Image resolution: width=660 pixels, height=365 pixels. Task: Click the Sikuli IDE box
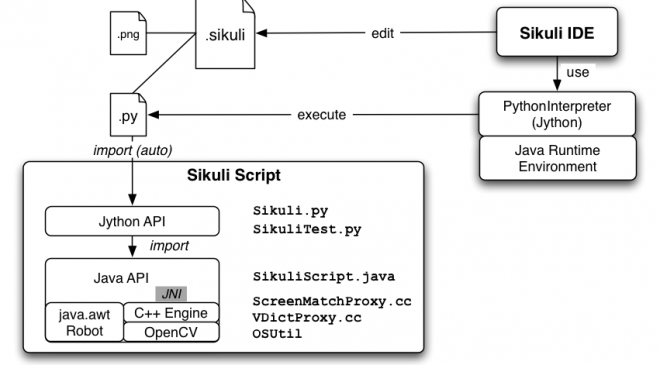[x=557, y=32]
